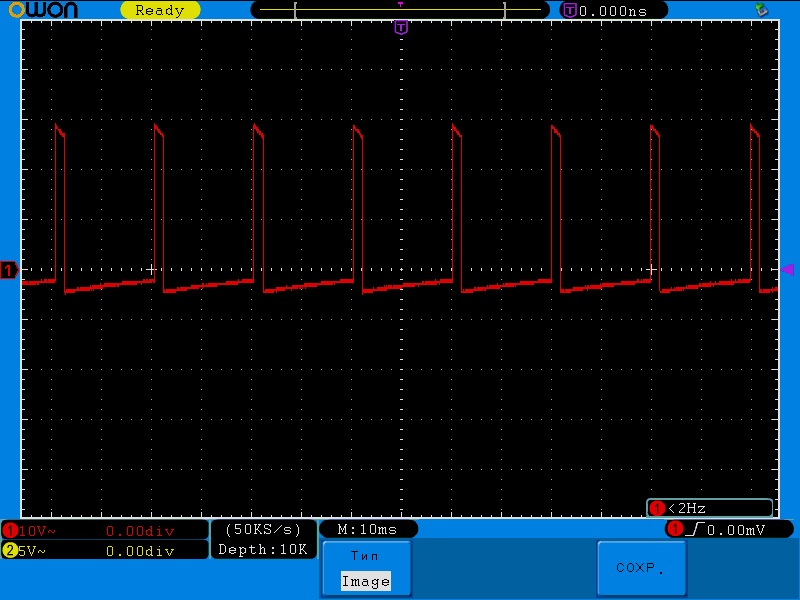Click the M:10ms timebase readout
This screenshot has height=600, width=800.
(x=367, y=529)
